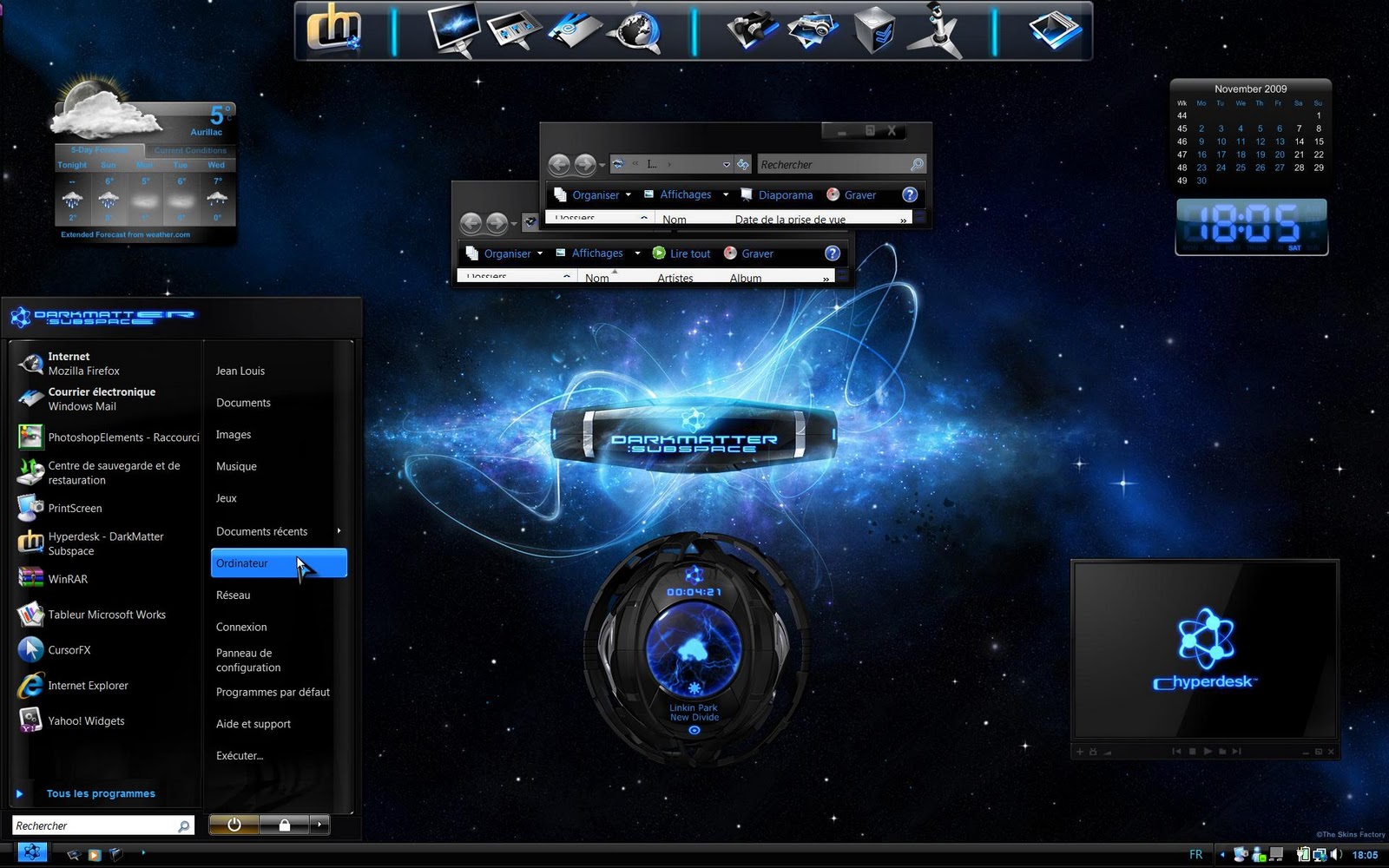This screenshot has width=1389, height=868.
Task: Open the blue folder icon at dock's right end
Action: [1054, 31]
